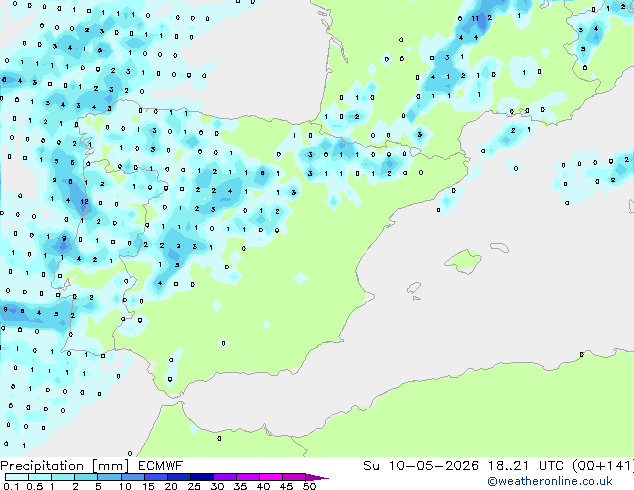Select the 30–35 mm purple legend swatch
This screenshot has width=634, height=490.
[224, 477]
